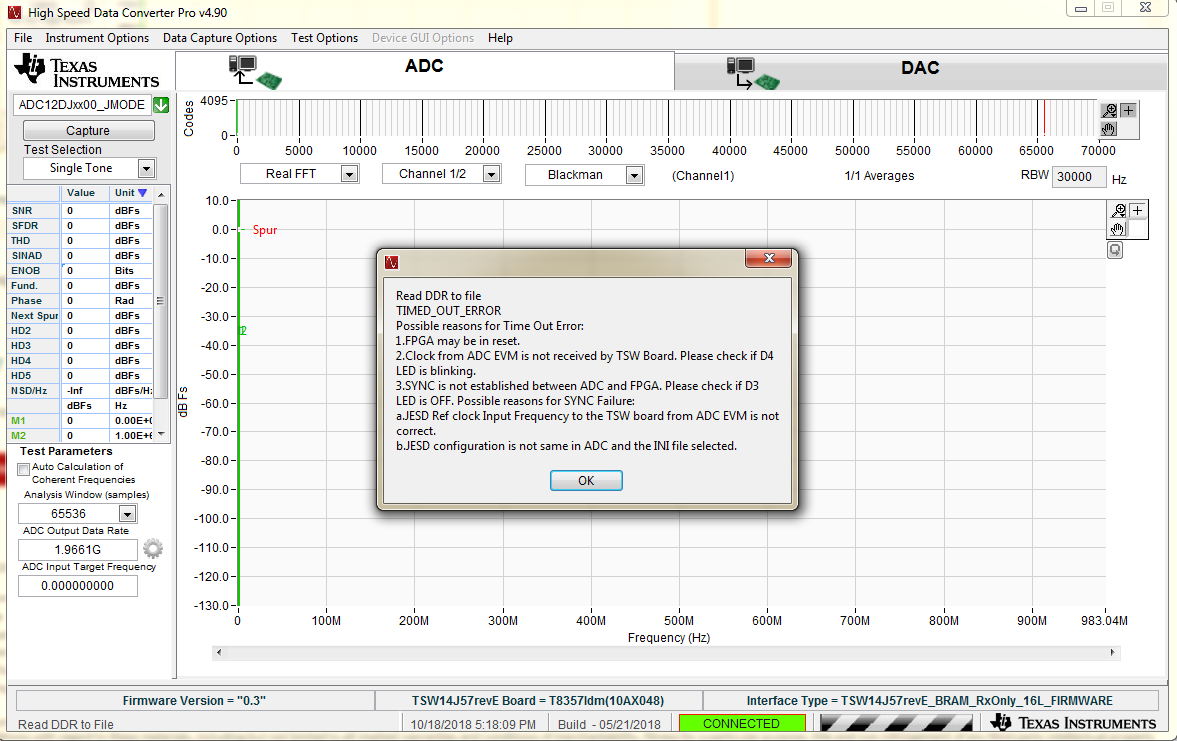
Task: Click the error dialog's title bar icon
Action: pyautogui.click(x=391, y=262)
